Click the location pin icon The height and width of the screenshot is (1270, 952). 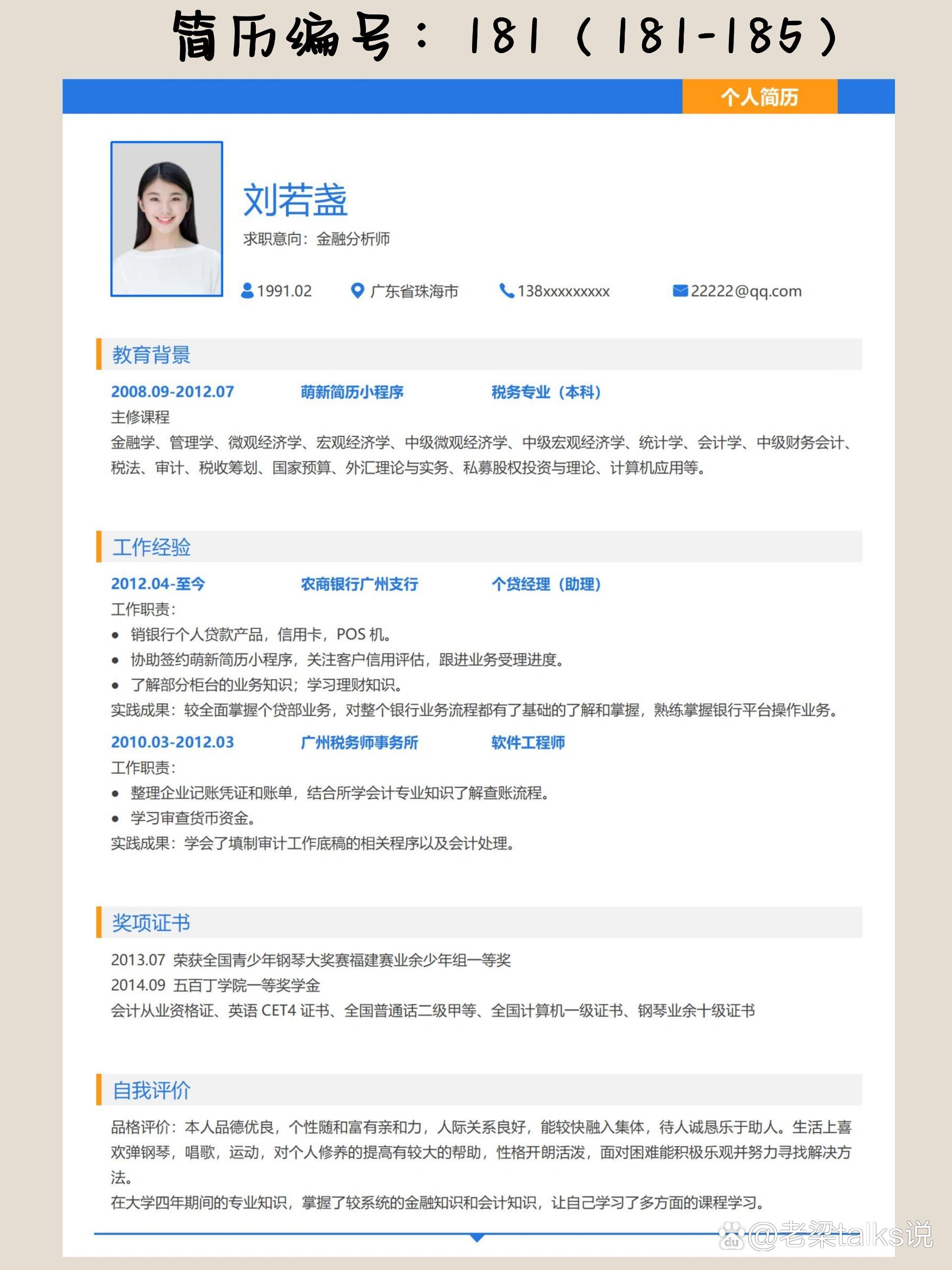coord(357,291)
